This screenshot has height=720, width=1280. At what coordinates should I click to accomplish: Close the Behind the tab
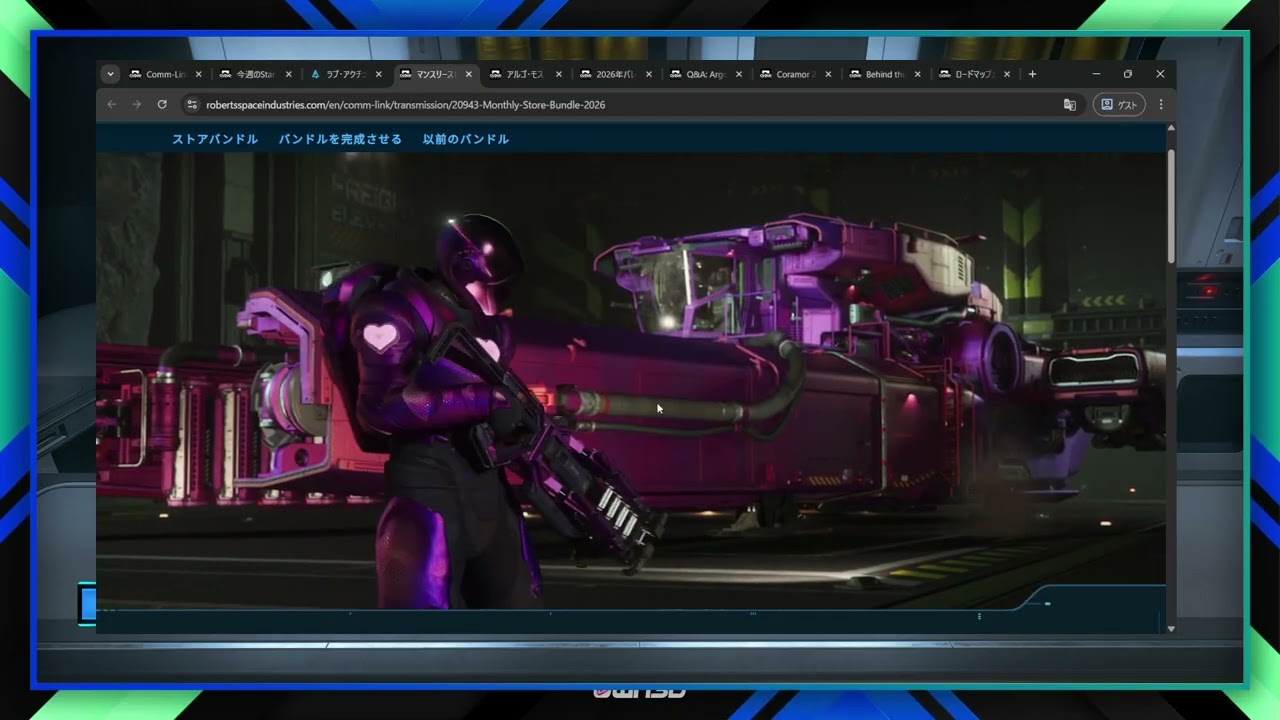pos(917,74)
